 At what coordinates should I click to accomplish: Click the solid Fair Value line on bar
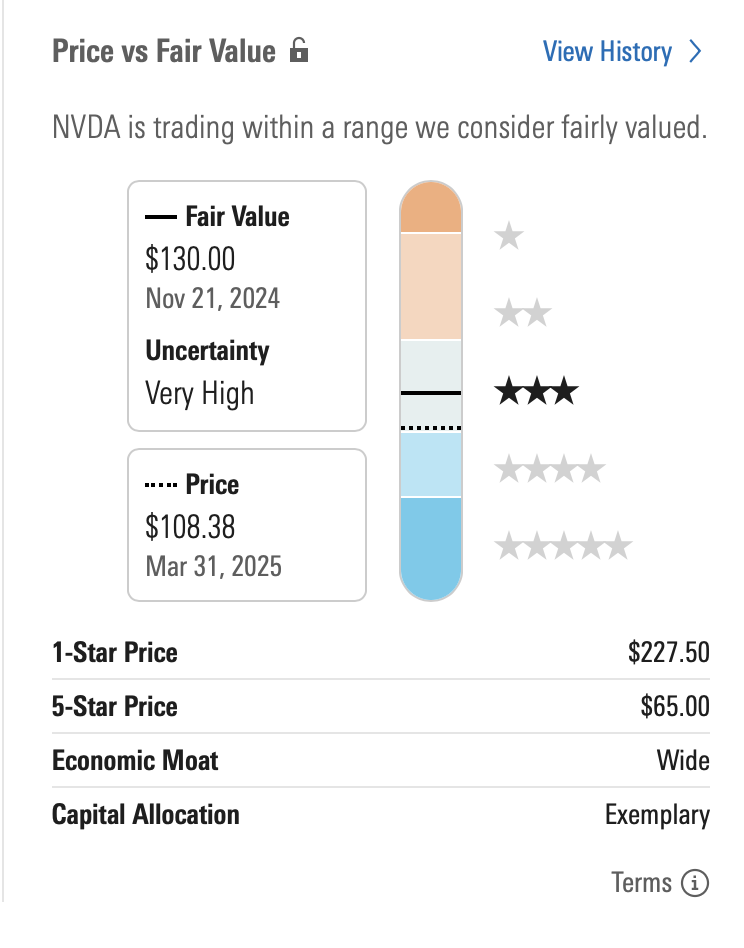[x=431, y=393]
